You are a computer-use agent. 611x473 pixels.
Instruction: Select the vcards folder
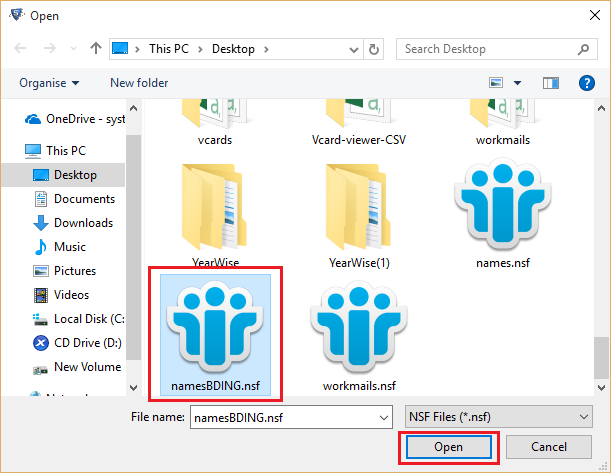point(215,123)
